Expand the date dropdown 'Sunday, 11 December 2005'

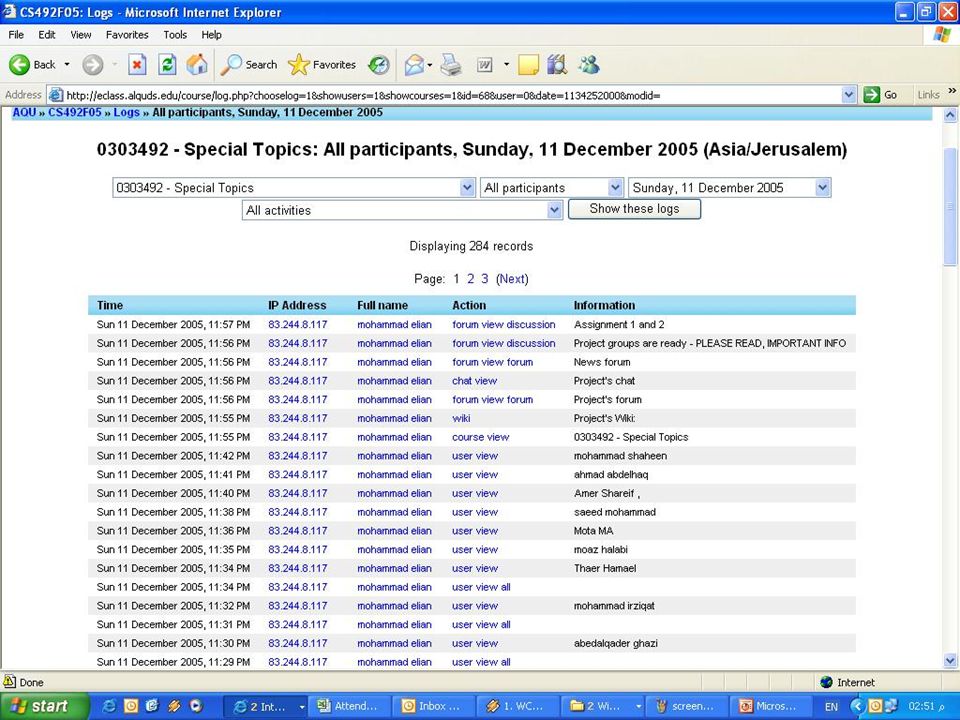(823, 187)
